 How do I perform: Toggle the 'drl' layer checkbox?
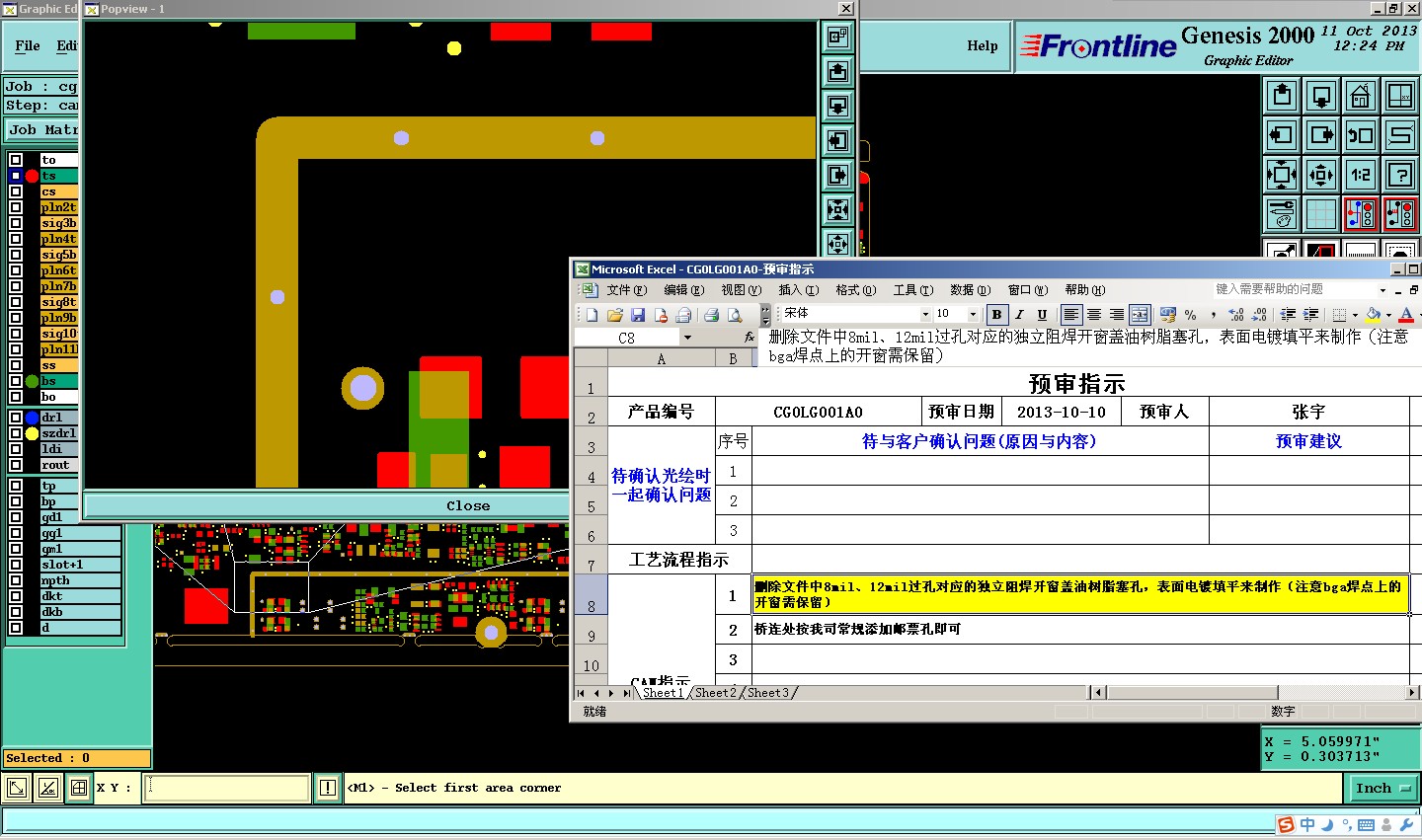pos(16,418)
